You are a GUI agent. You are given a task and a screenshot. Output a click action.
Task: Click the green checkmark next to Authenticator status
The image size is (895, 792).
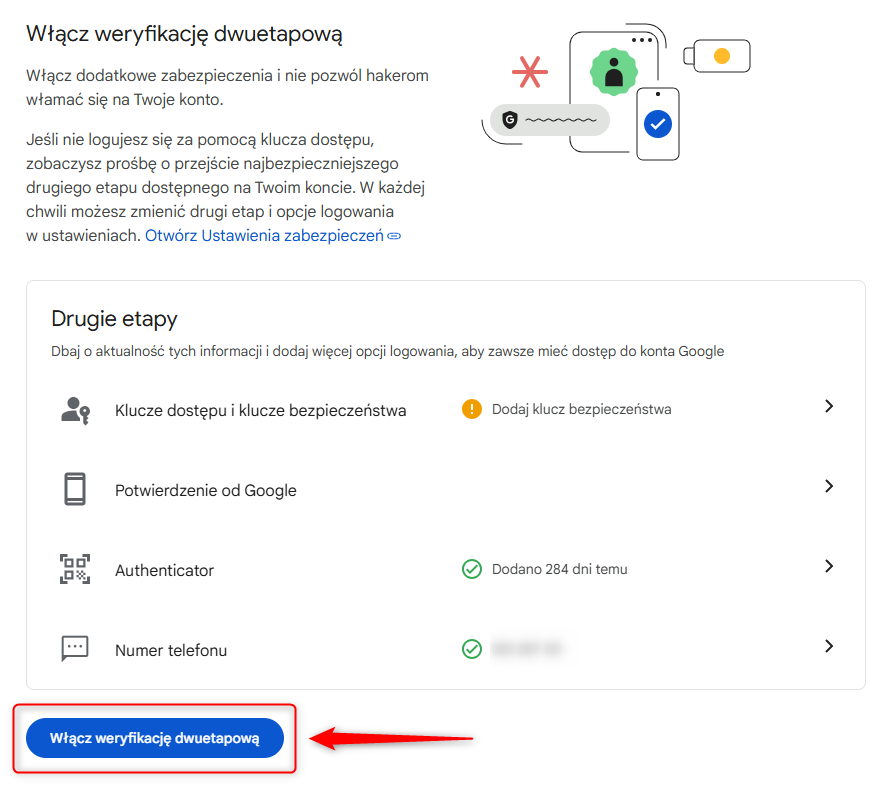(x=471, y=569)
